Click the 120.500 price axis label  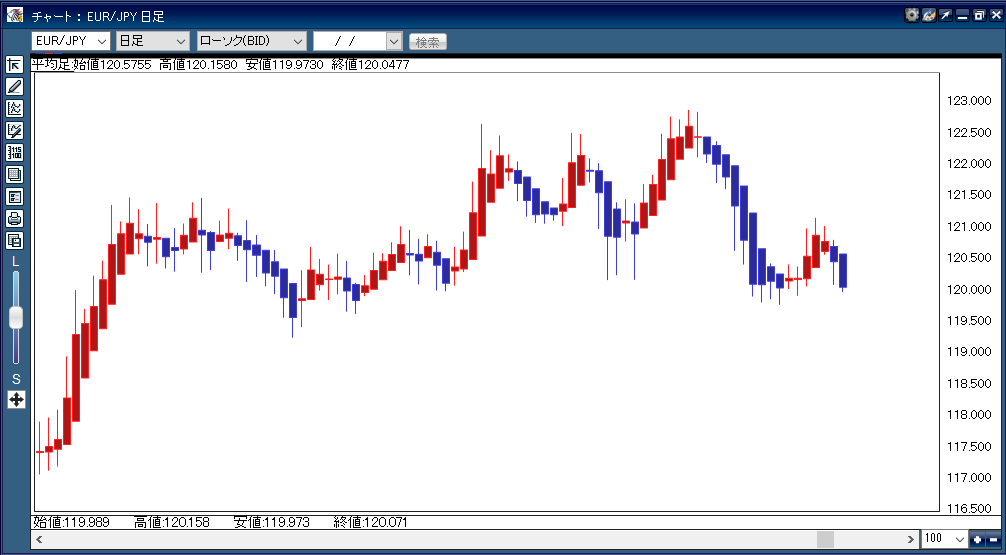coord(969,258)
